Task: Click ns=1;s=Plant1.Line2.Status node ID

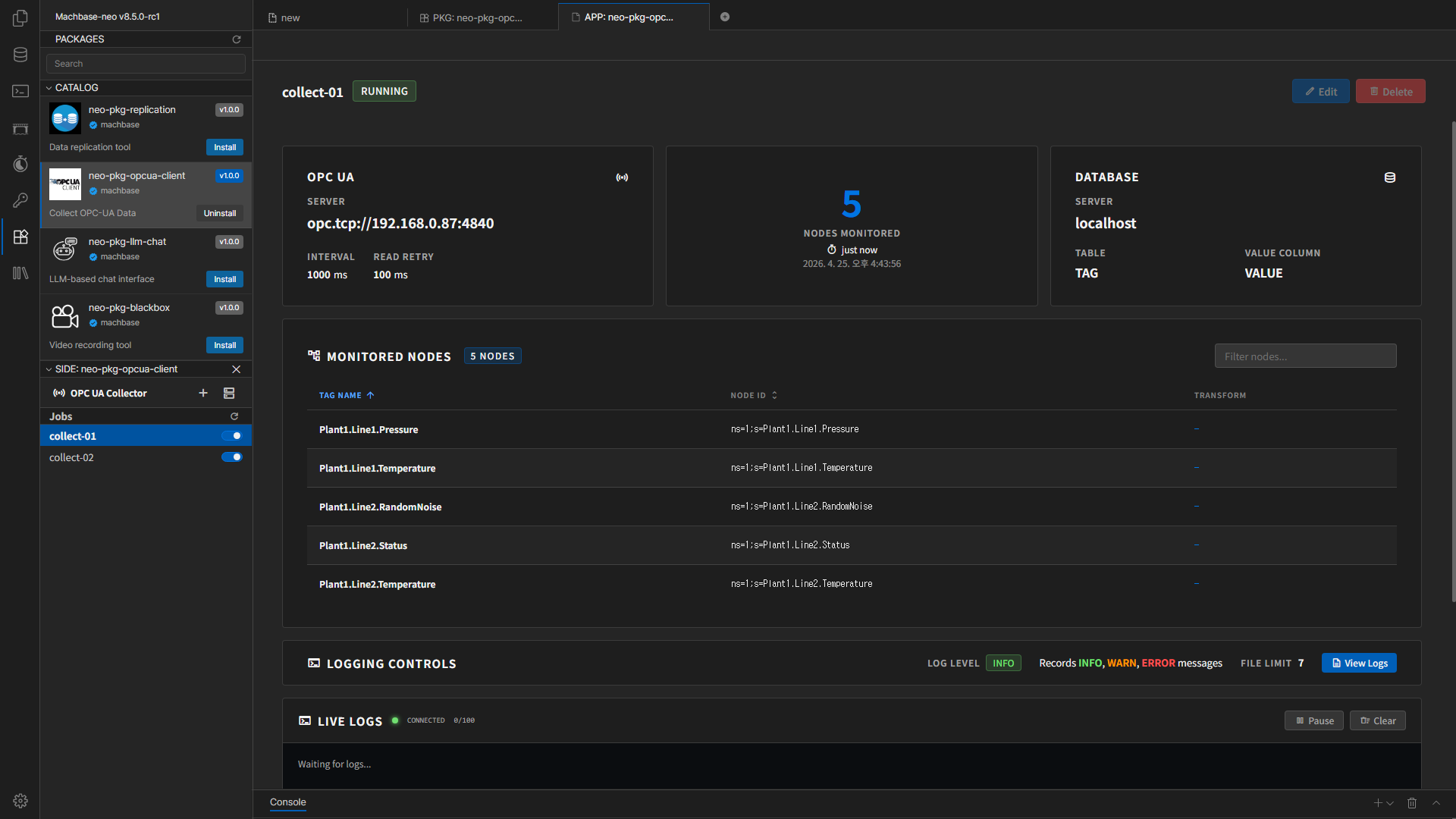Action: [x=790, y=545]
